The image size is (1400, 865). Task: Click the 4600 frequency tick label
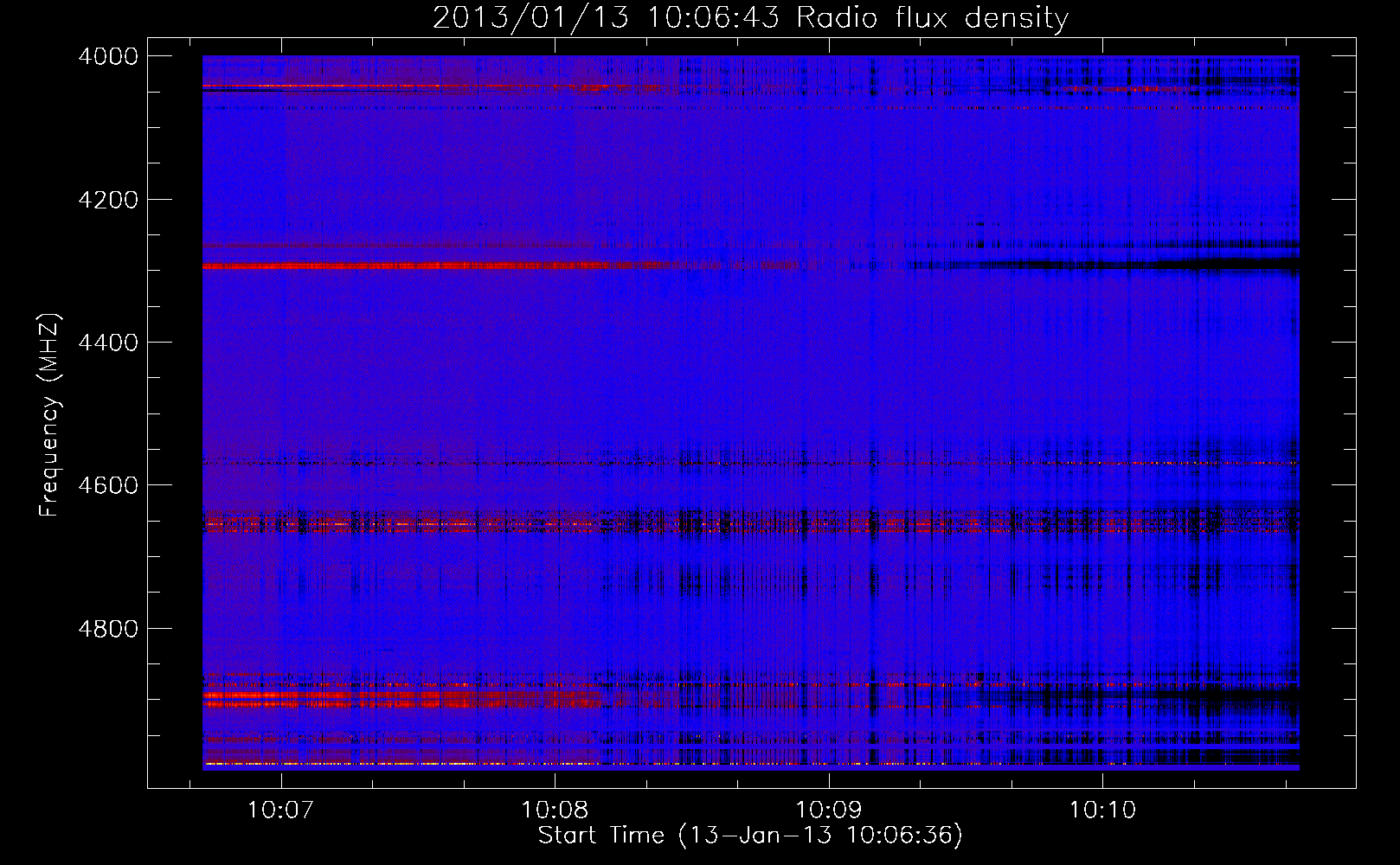coord(108,485)
